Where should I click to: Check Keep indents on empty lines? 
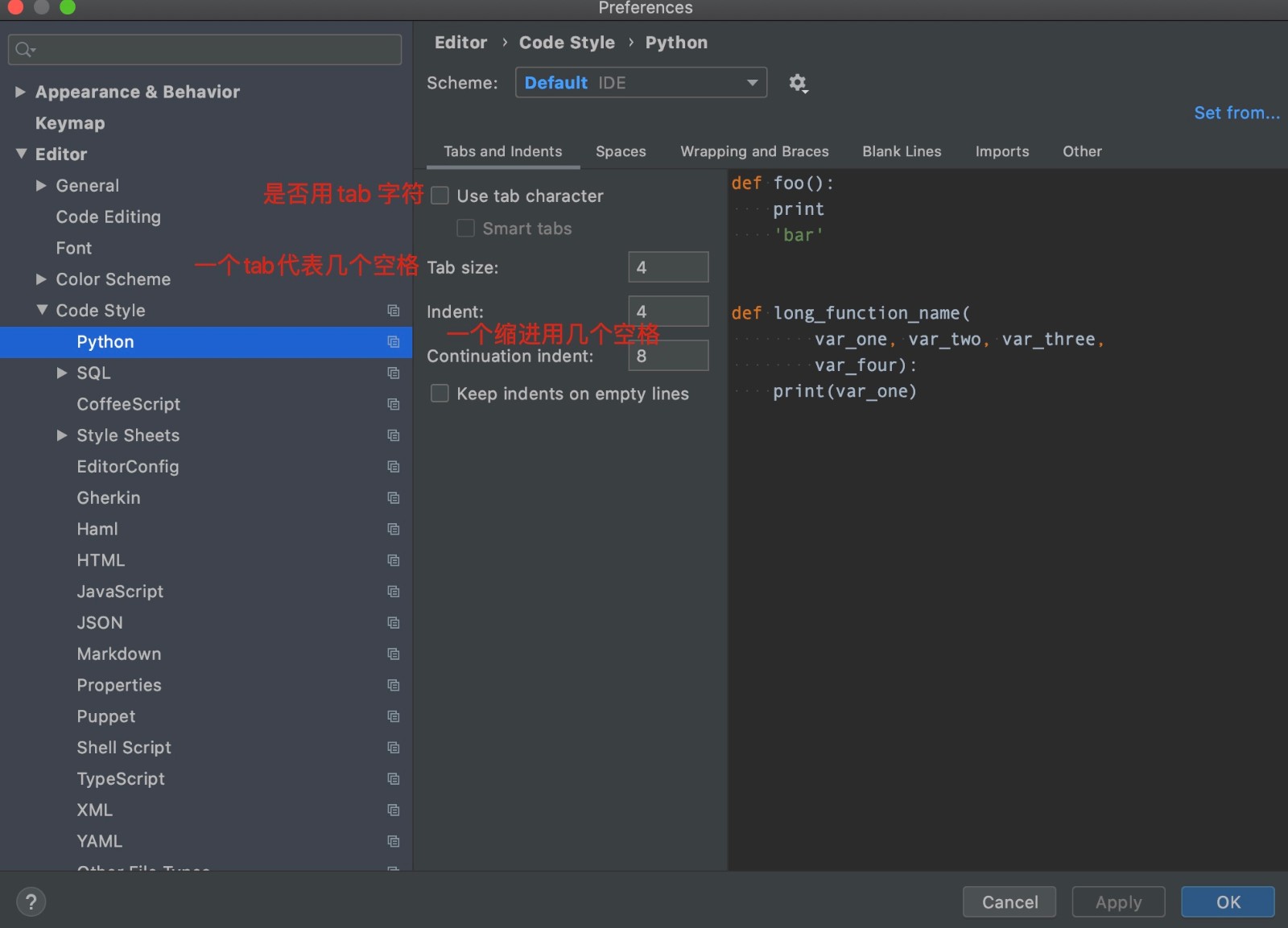440,393
